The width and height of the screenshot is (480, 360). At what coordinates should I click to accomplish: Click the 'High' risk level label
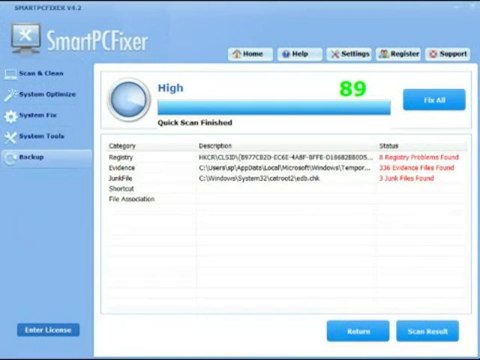pos(170,88)
